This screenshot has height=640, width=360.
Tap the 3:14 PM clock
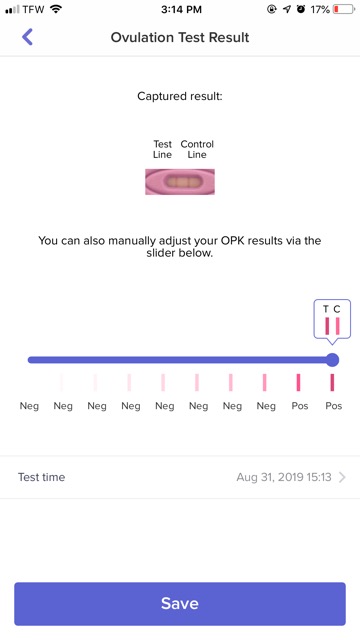181,9
